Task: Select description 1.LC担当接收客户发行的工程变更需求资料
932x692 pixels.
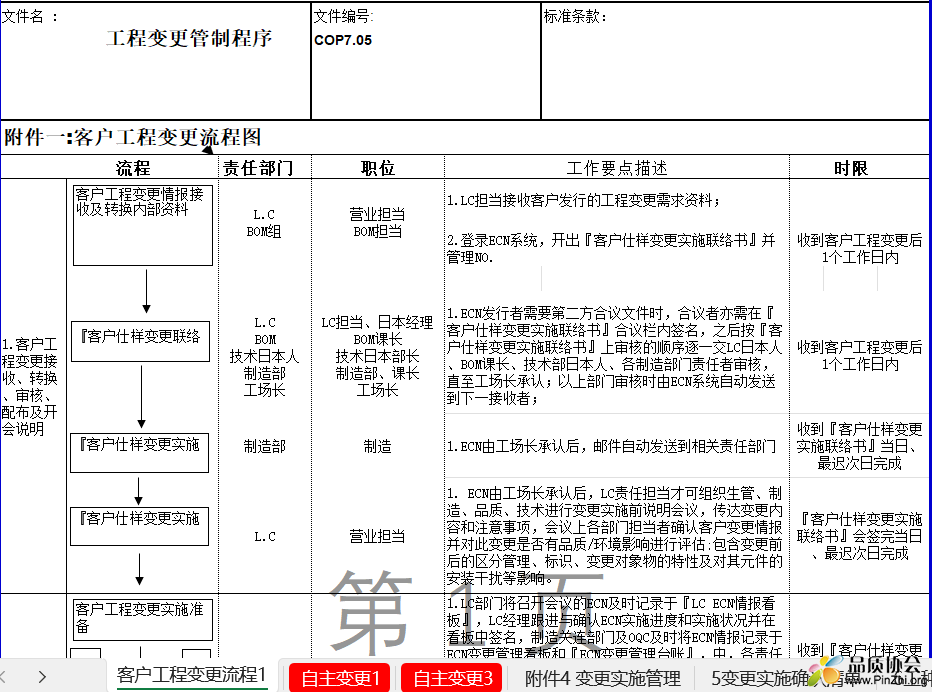Action: (583, 200)
